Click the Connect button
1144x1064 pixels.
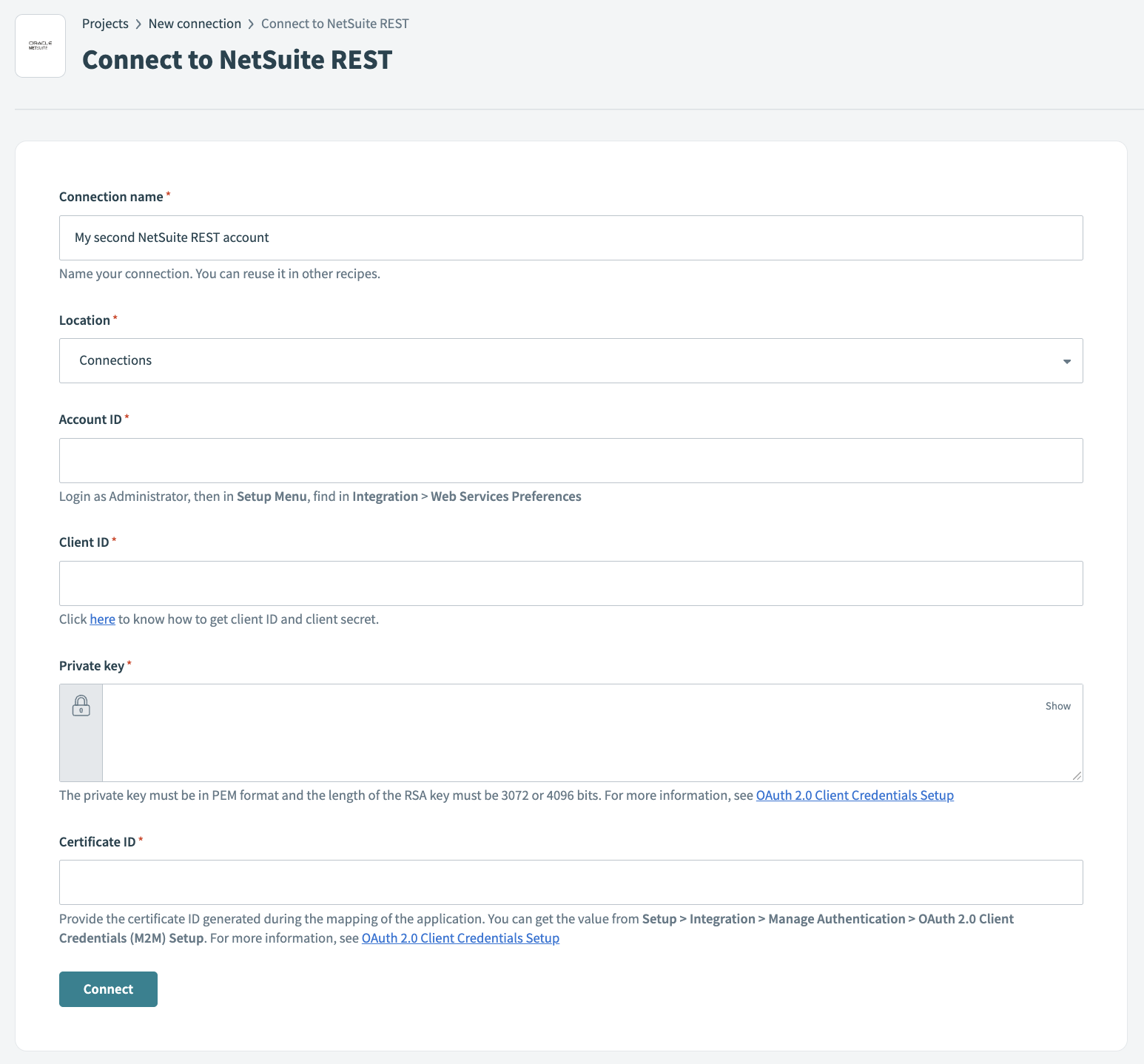[108, 989]
